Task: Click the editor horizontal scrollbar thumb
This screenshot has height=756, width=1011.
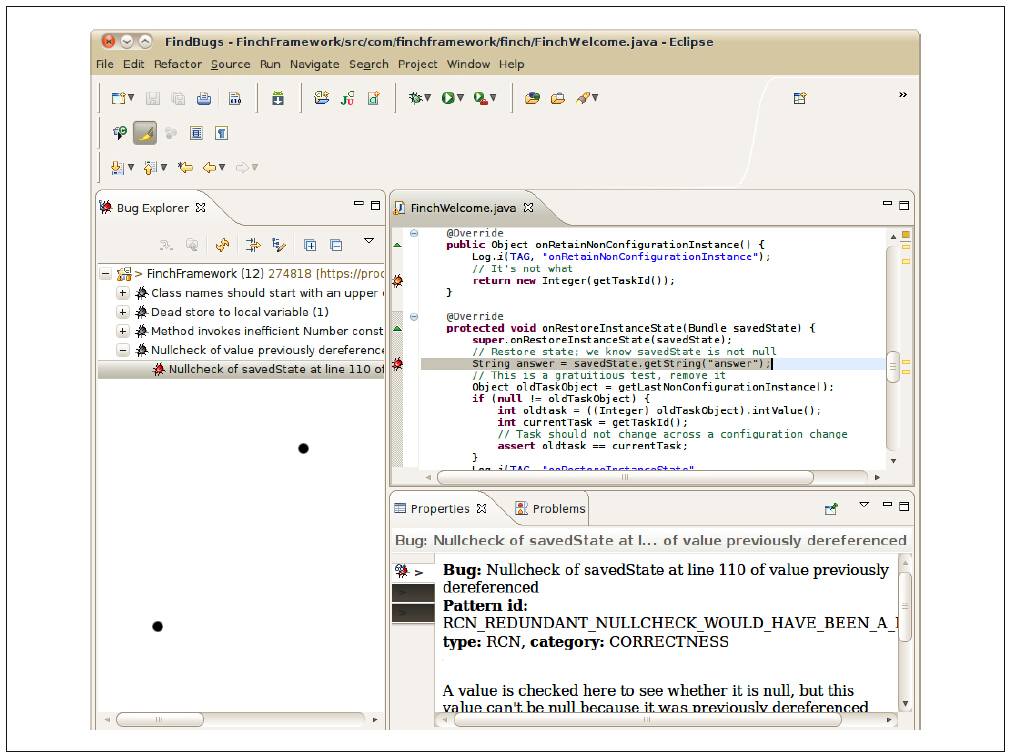Action: tap(625, 478)
